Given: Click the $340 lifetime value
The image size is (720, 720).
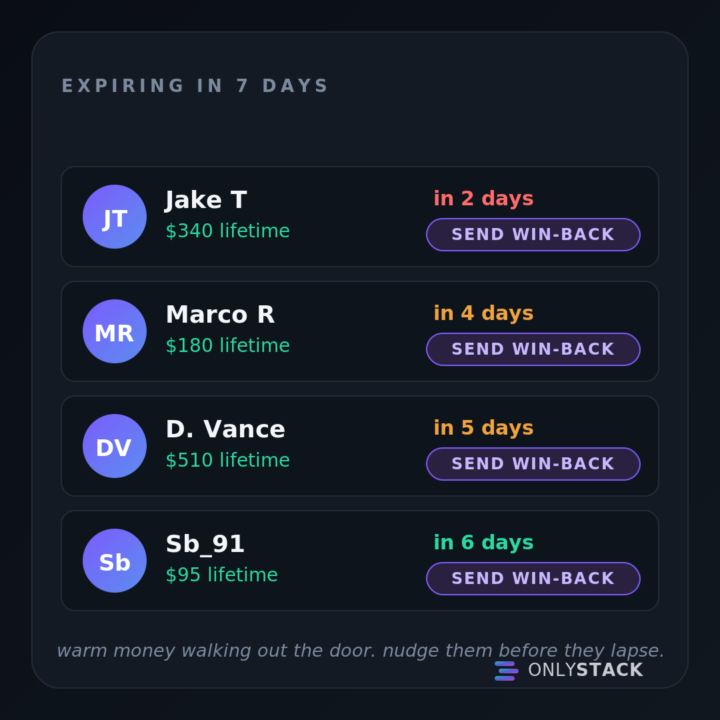Looking at the screenshot, I should pos(228,231).
